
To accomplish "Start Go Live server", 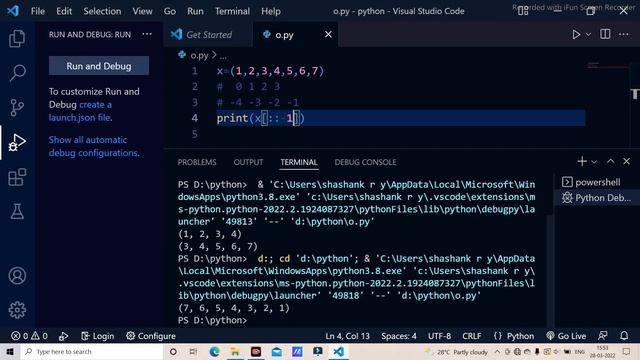I will click(566, 336).
